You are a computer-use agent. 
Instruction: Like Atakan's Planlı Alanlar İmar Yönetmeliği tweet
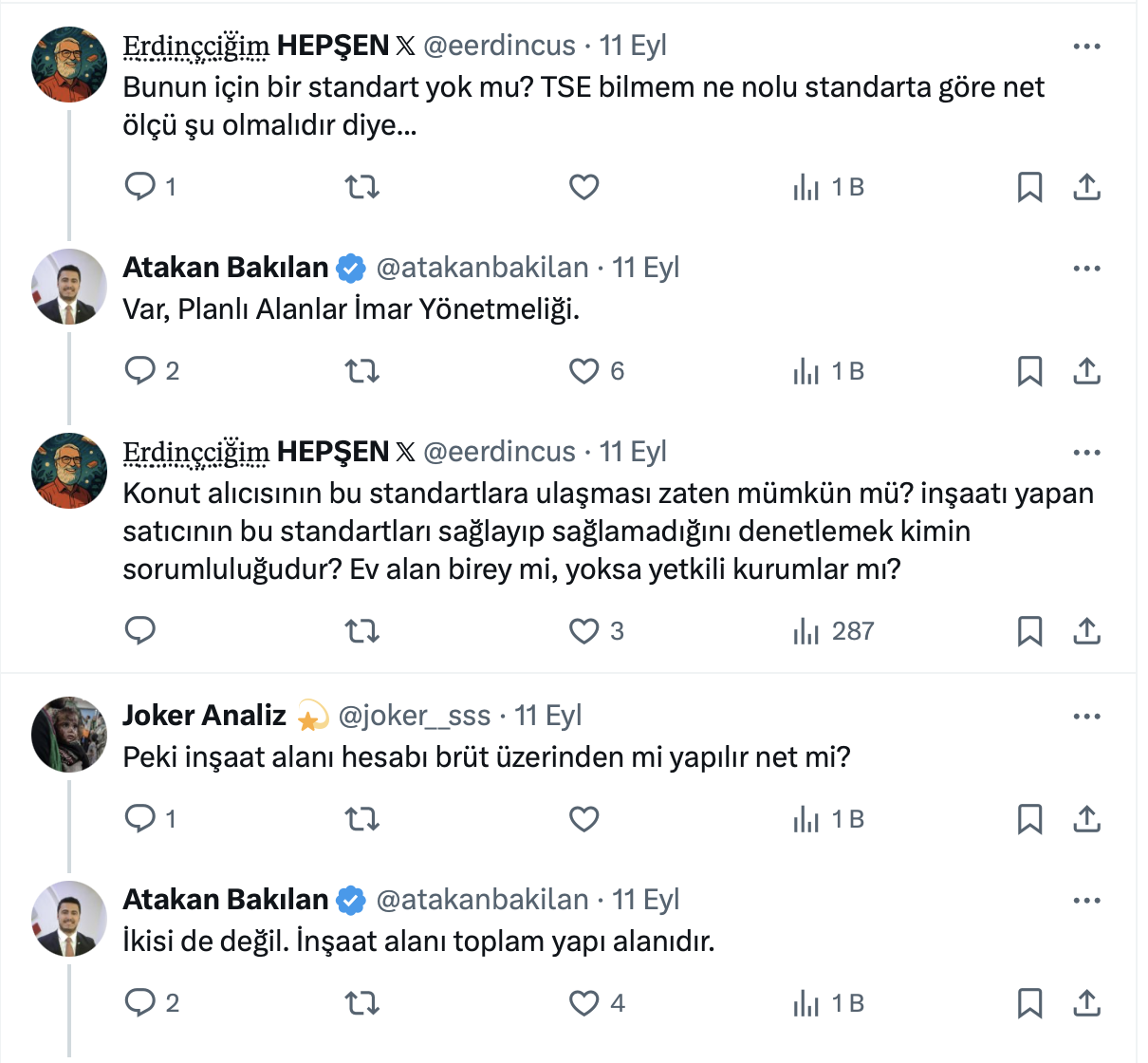tap(584, 371)
